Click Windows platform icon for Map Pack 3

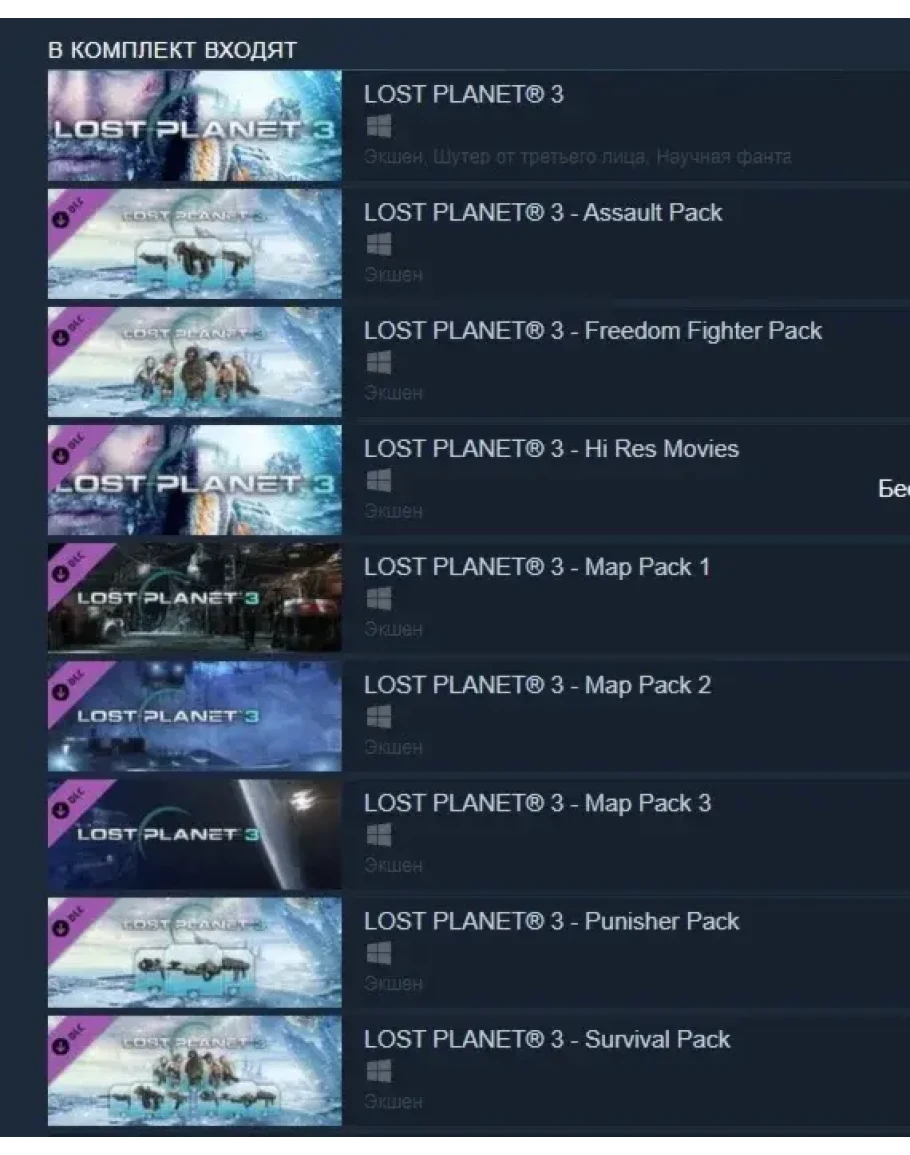[379, 835]
